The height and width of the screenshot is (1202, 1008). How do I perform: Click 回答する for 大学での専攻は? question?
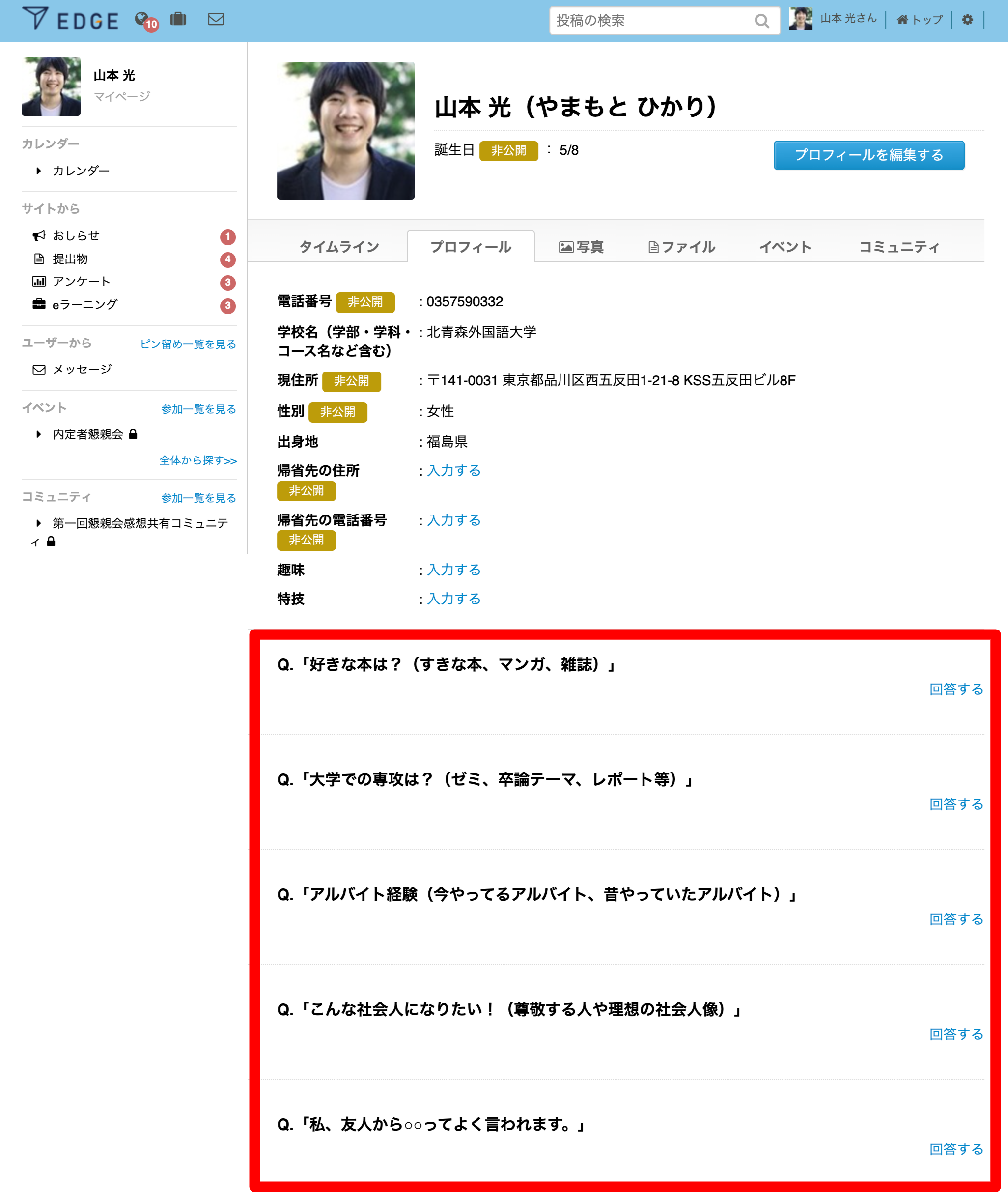coord(956,804)
